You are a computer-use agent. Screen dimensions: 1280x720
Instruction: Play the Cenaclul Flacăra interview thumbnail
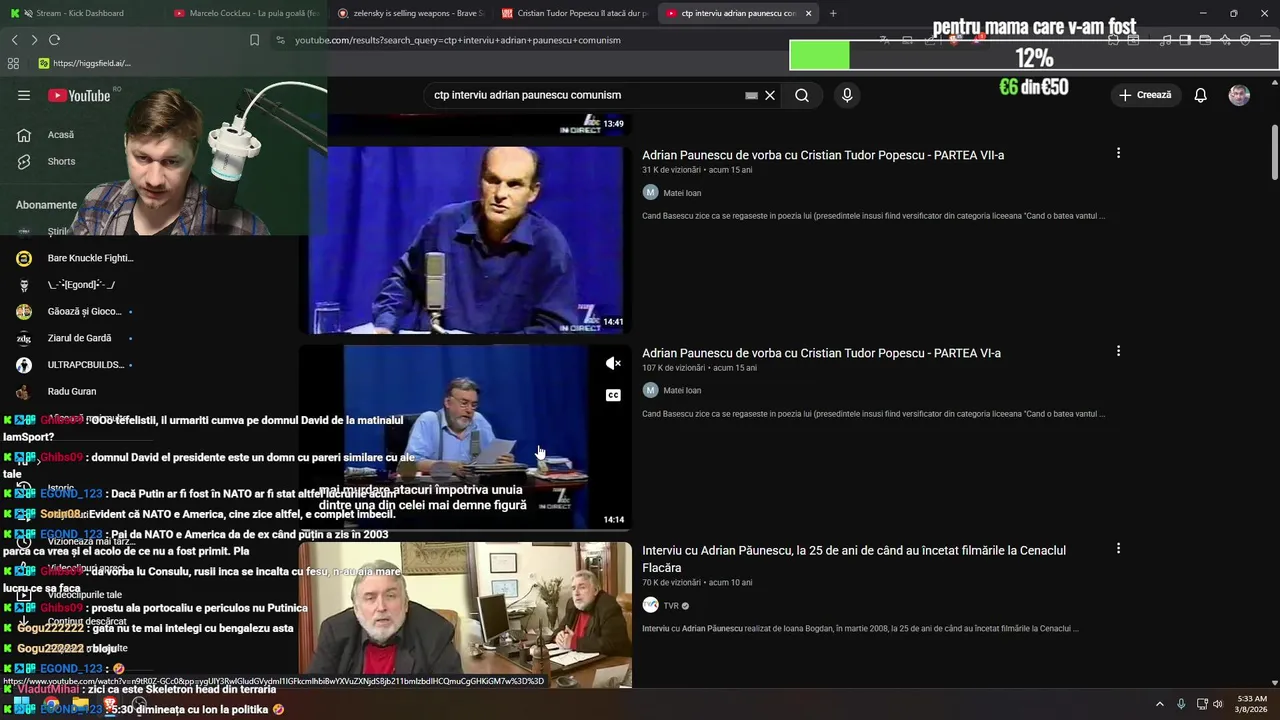(465, 615)
